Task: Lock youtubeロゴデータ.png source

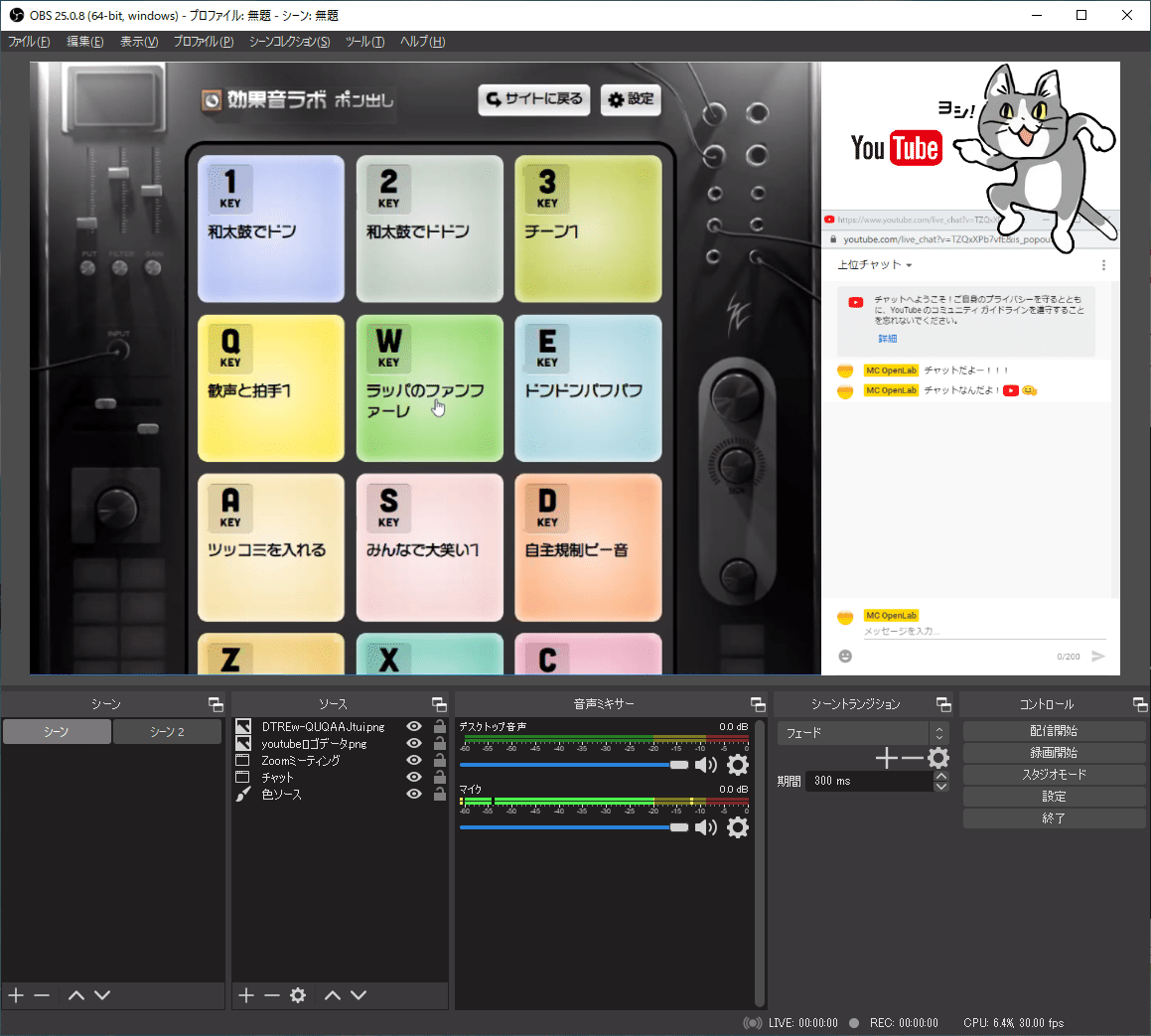Action: [x=440, y=743]
